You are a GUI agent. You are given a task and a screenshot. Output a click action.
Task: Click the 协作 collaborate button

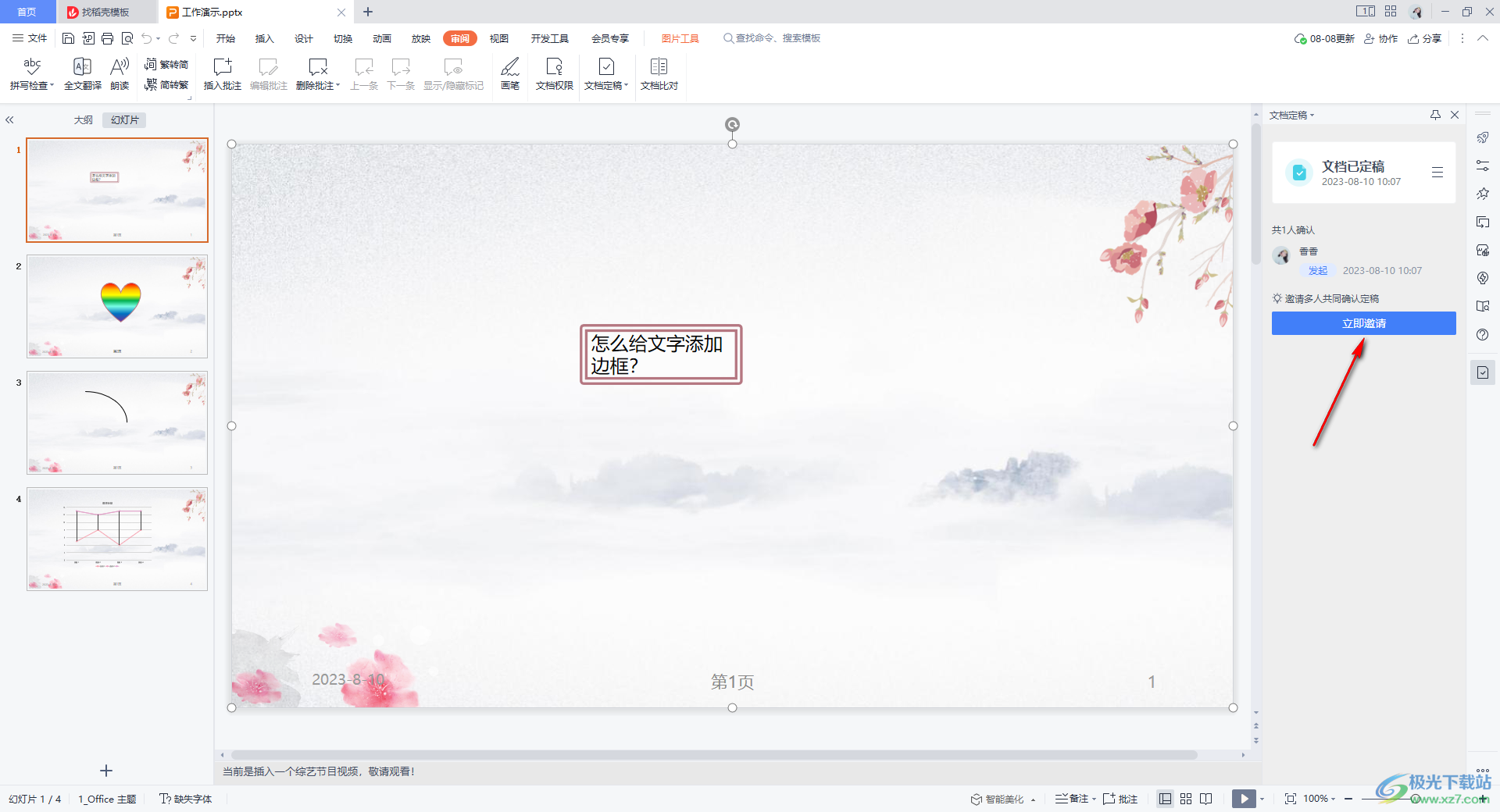pyautogui.click(x=1380, y=38)
